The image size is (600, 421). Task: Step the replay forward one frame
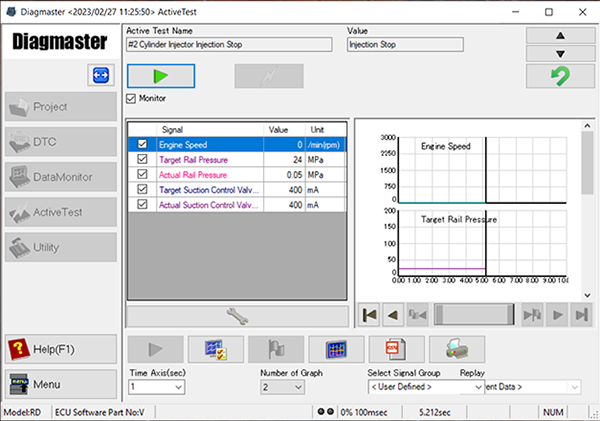(557, 315)
